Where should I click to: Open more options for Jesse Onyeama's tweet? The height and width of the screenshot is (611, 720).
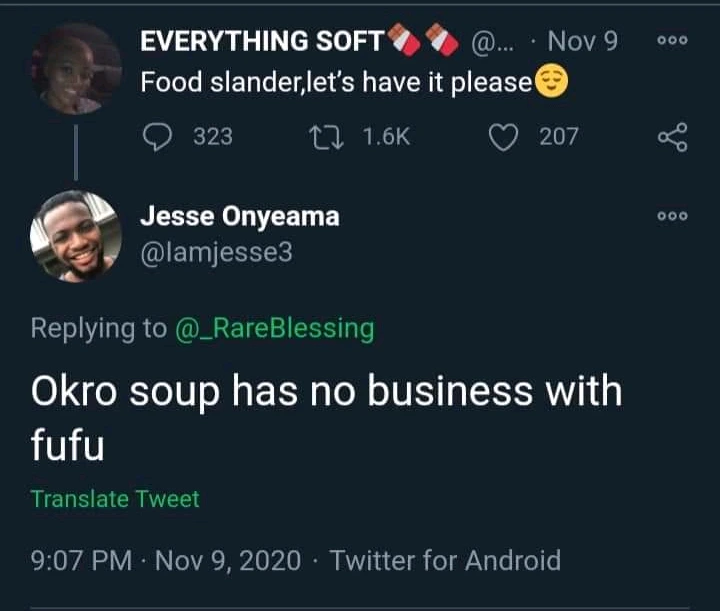672,216
